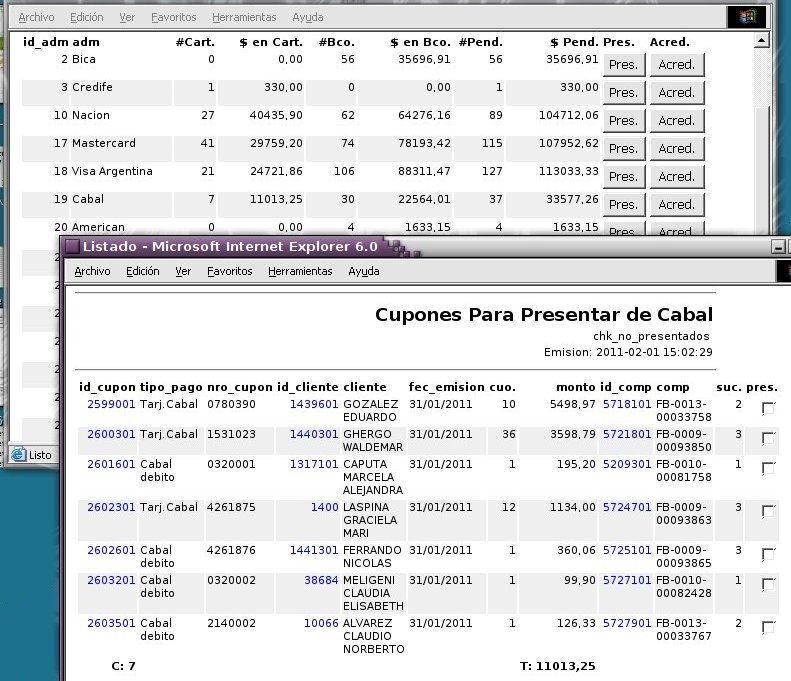Open client link 1439601
The height and width of the screenshot is (681, 791).
click(314, 404)
